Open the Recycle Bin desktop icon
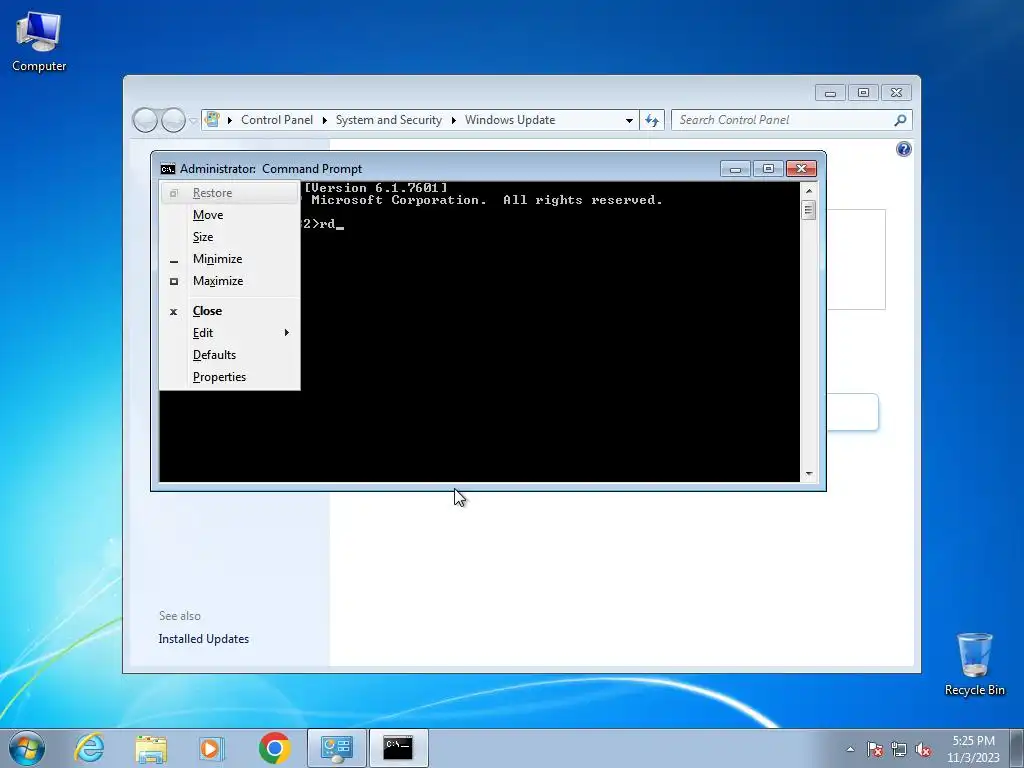Image resolution: width=1024 pixels, height=768 pixels. point(974,664)
